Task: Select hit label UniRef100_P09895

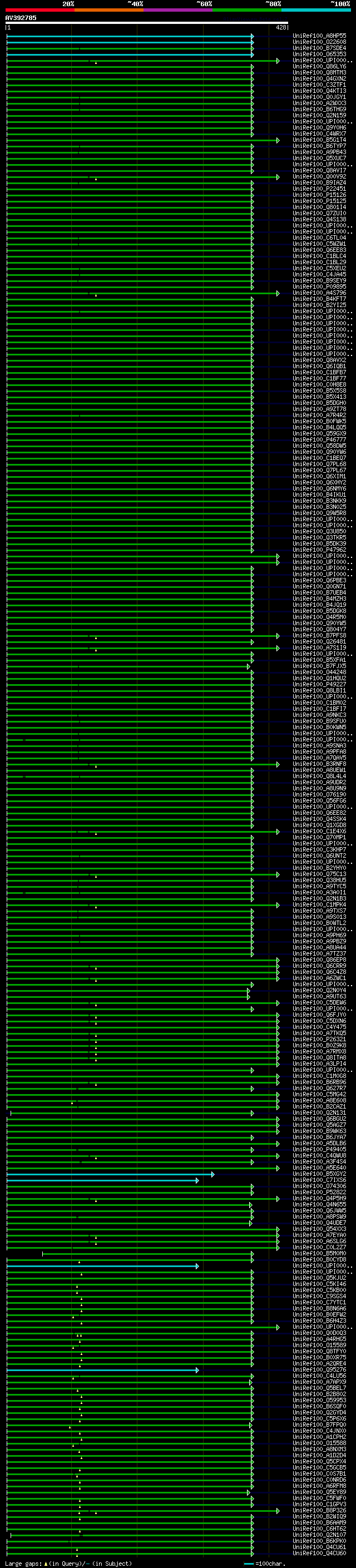Action: click(x=319, y=286)
